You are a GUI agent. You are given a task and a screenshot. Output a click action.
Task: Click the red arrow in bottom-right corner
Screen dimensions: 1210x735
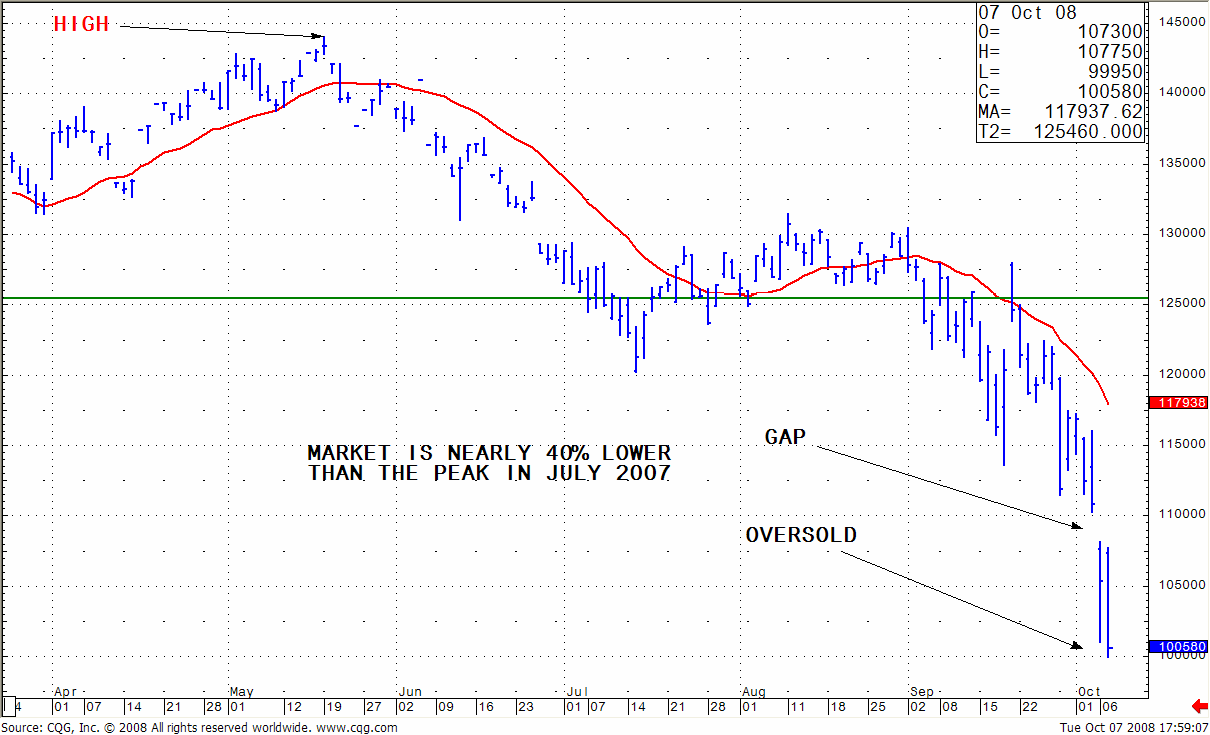1199,706
